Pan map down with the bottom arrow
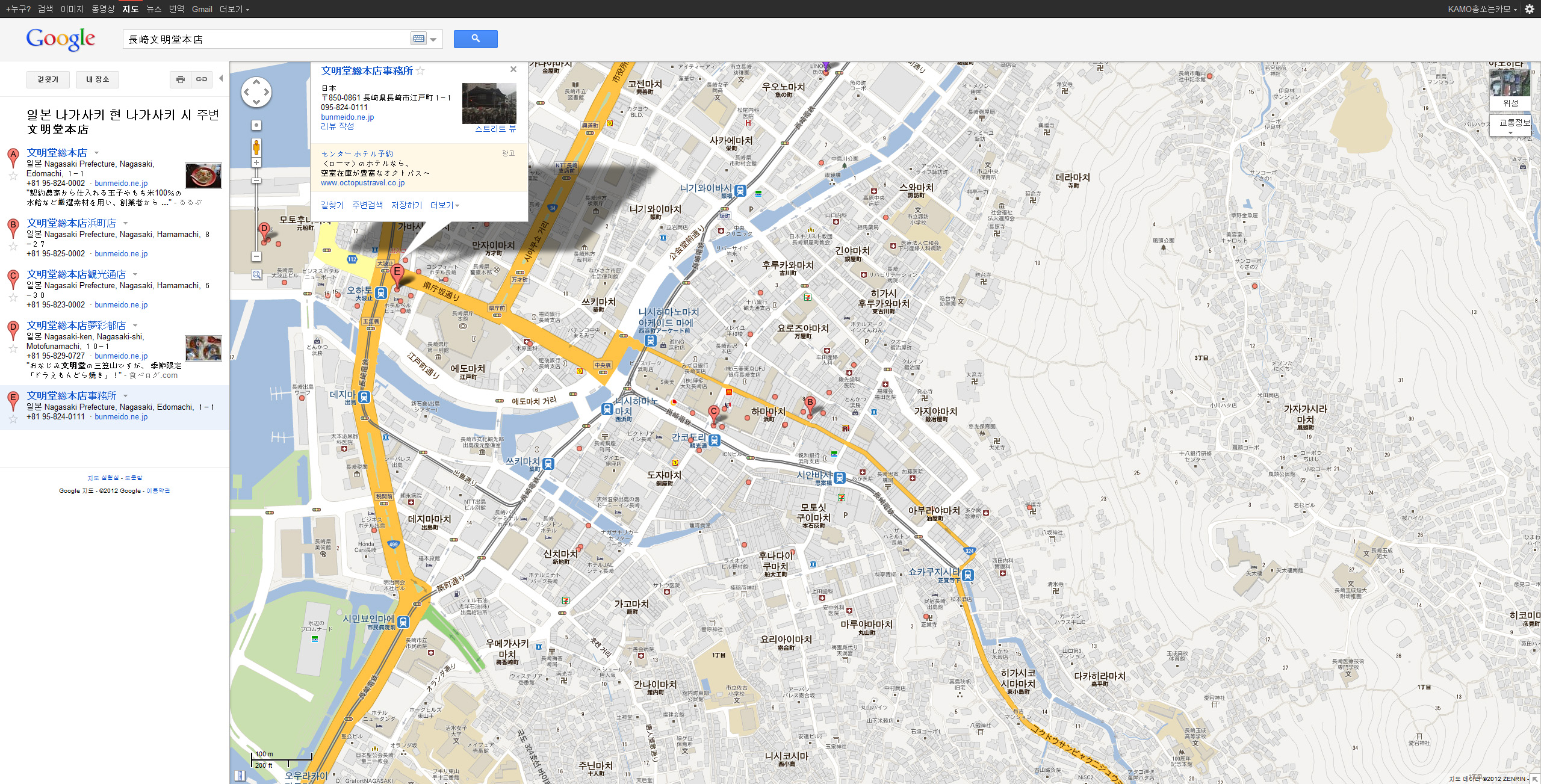Image resolution: width=1541 pixels, height=784 pixels. tap(256, 103)
